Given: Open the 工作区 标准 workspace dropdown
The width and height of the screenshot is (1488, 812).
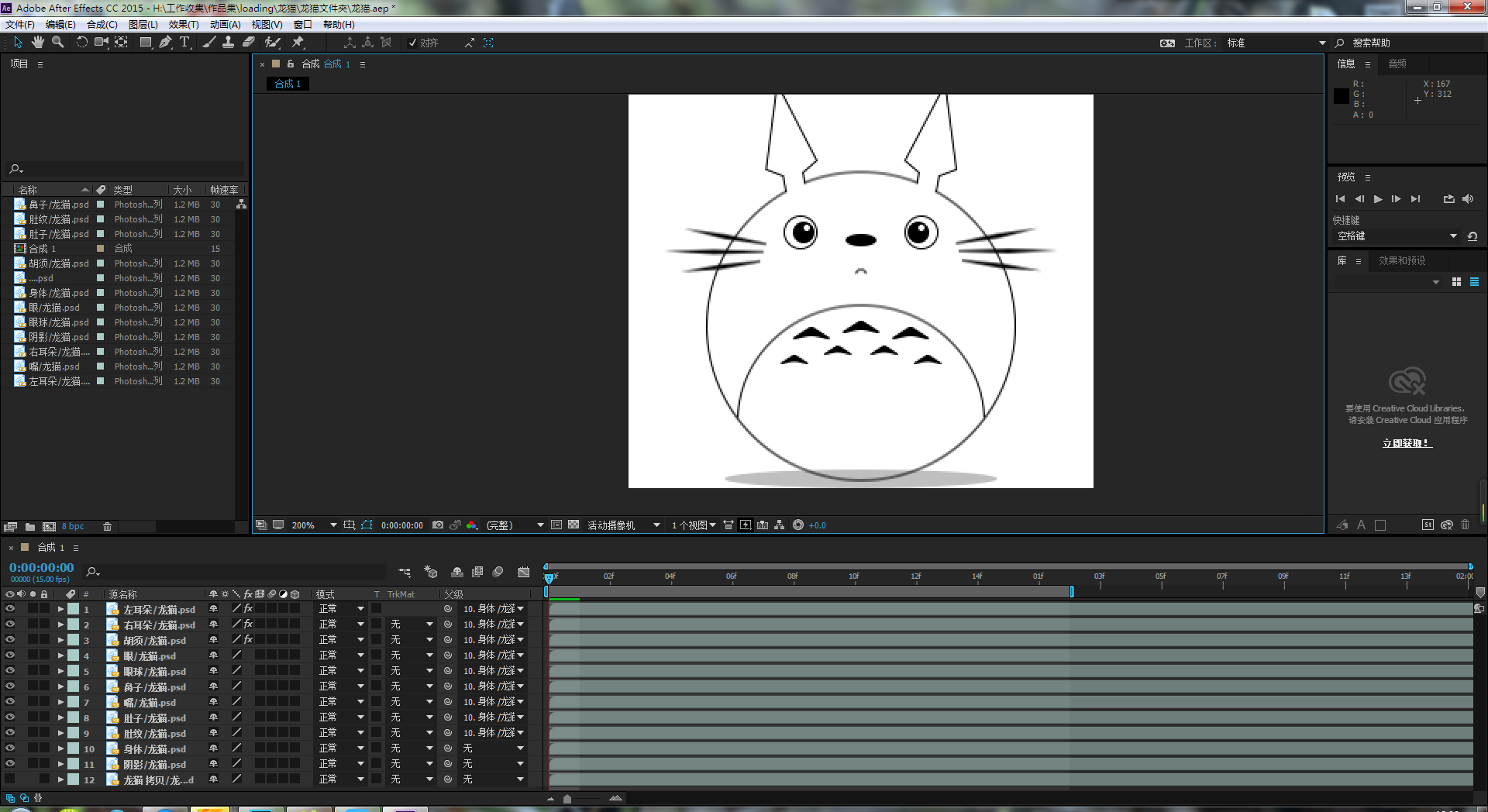Looking at the screenshot, I should click(x=1276, y=43).
